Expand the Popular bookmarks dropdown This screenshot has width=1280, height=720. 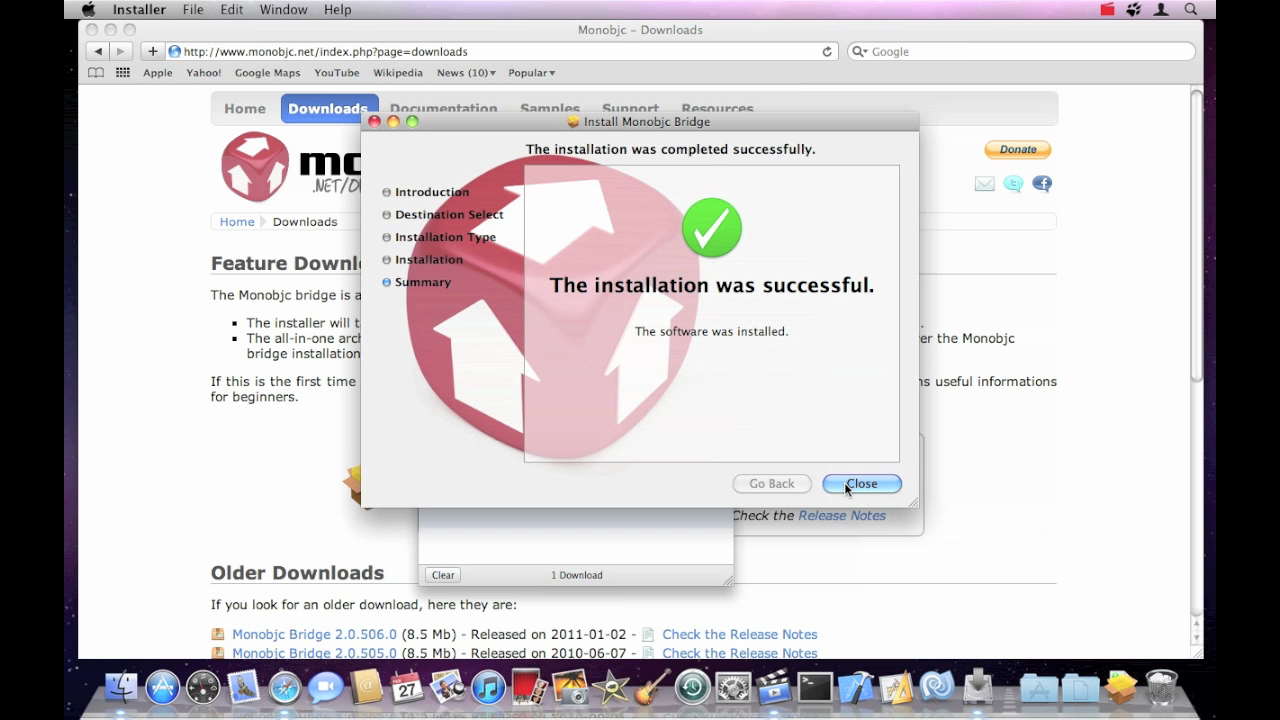531,73
